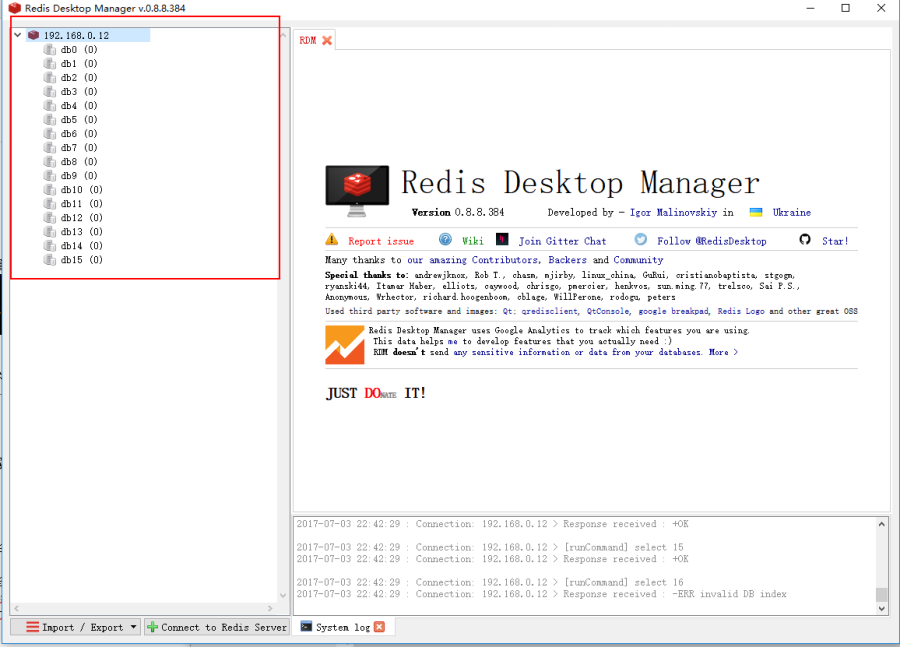Click the Google Analytics orange icon
900x647 pixels.
[345, 345]
